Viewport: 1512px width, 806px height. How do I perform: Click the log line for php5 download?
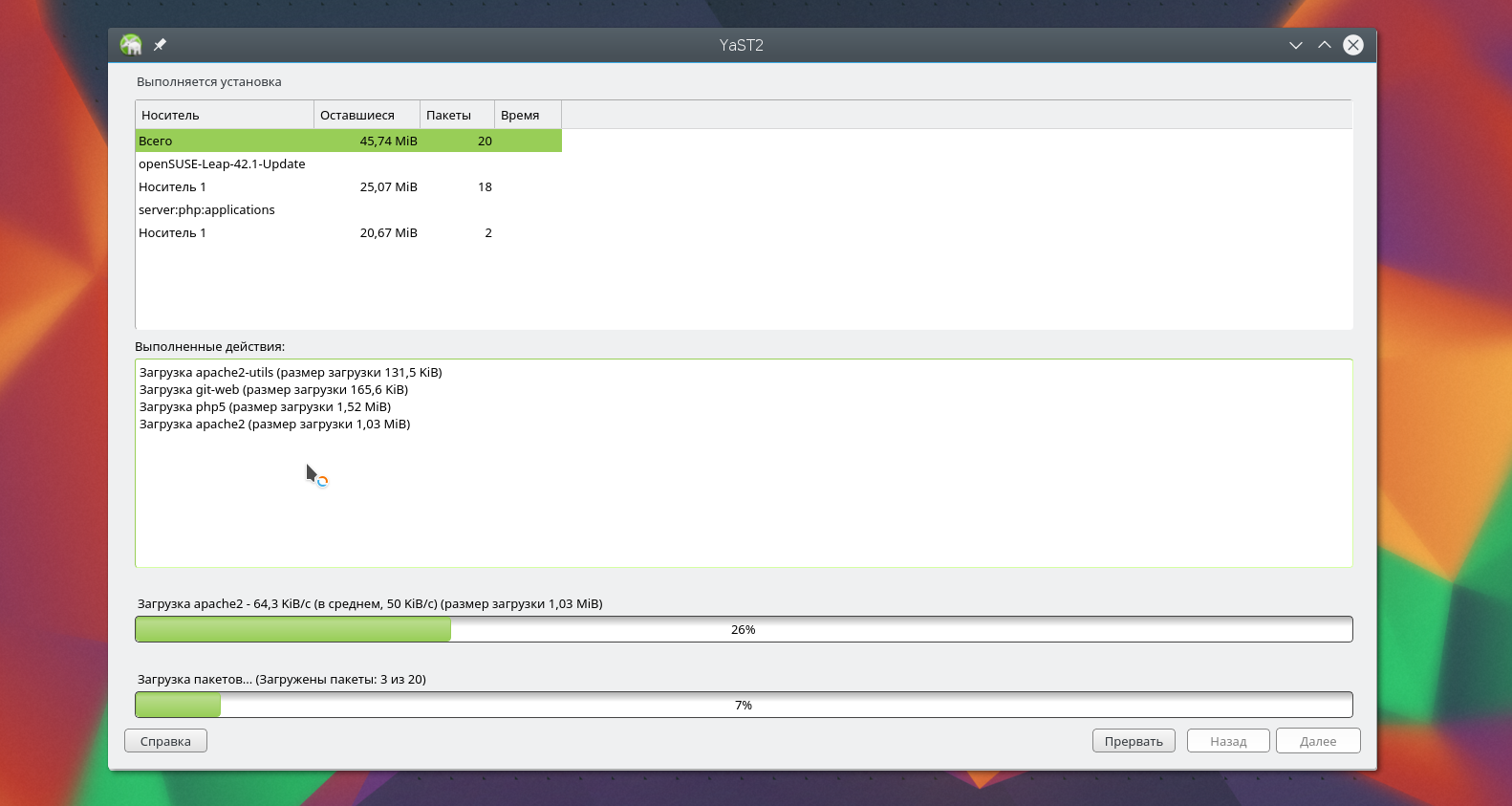[x=265, y=407]
